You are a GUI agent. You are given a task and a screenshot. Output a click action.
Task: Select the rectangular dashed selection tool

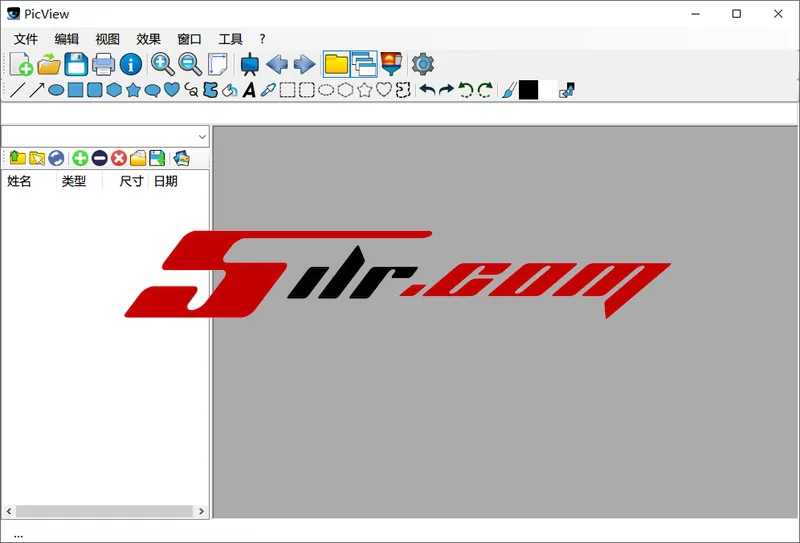pyautogui.click(x=288, y=90)
